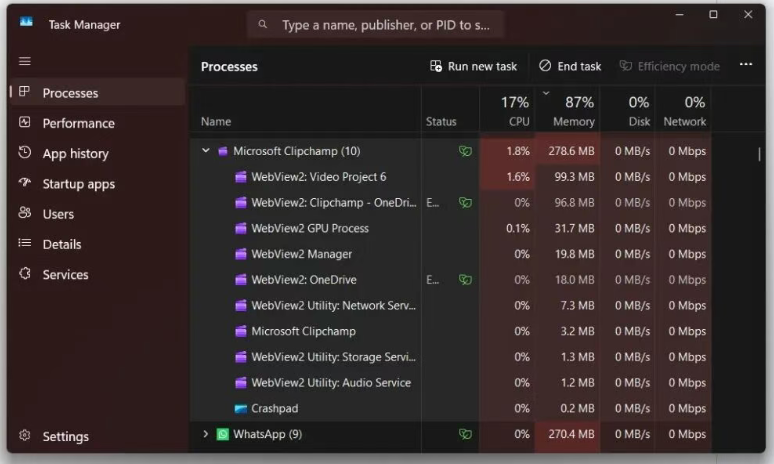Sort by the Status column header

[450, 110]
